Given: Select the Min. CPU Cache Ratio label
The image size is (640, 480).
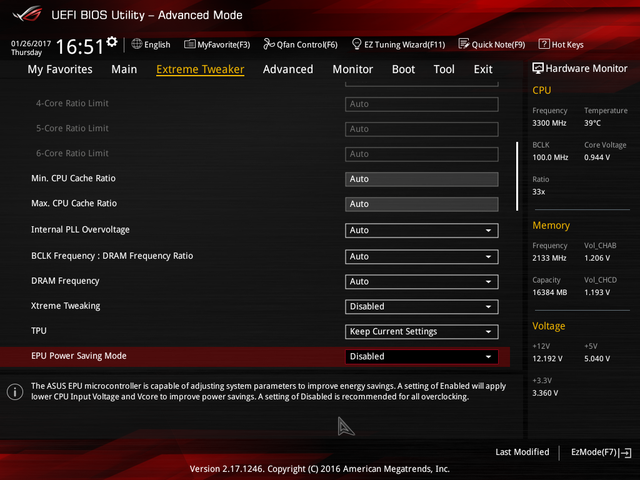Looking at the screenshot, I should coord(73,179).
